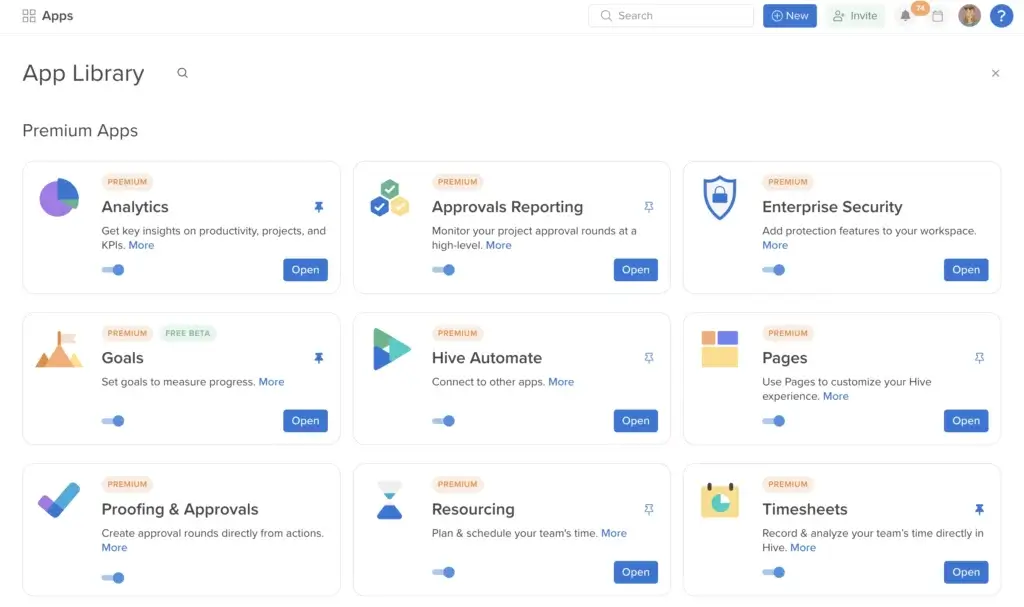Unpin the Analytics app
The image size is (1024, 607).
click(x=319, y=207)
